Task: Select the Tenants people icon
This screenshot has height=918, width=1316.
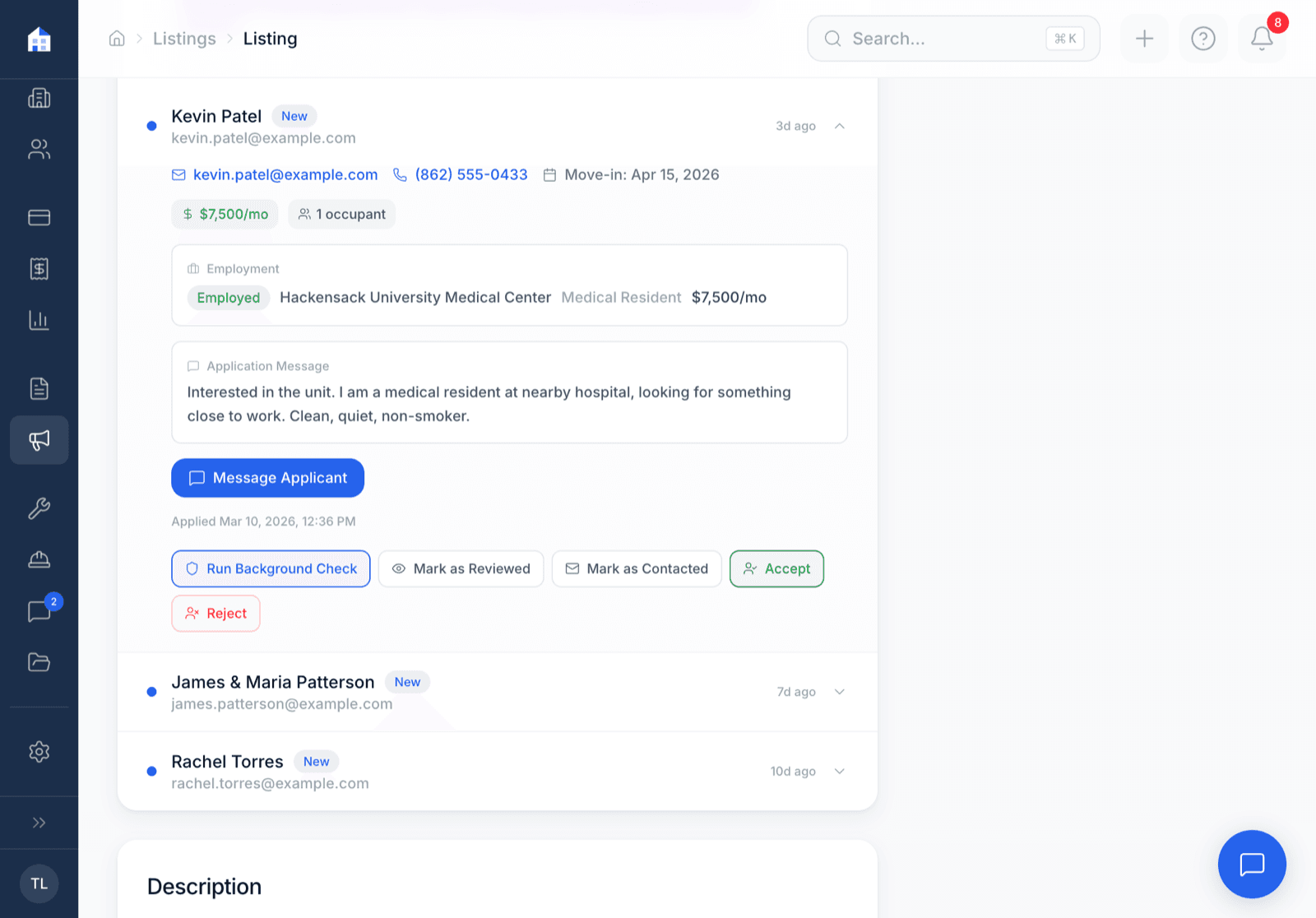Action: pyautogui.click(x=39, y=149)
